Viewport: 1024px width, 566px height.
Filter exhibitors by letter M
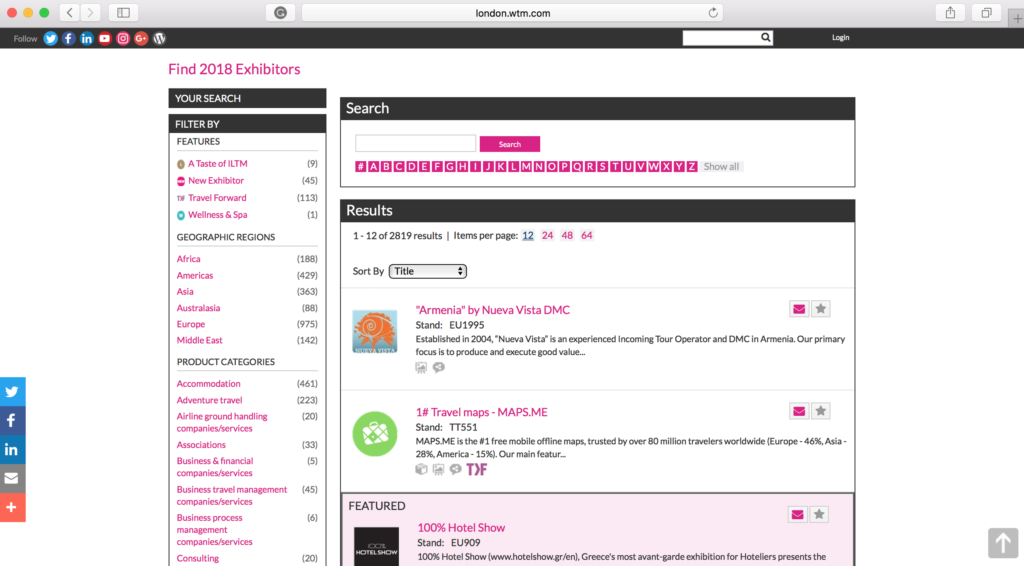point(526,166)
